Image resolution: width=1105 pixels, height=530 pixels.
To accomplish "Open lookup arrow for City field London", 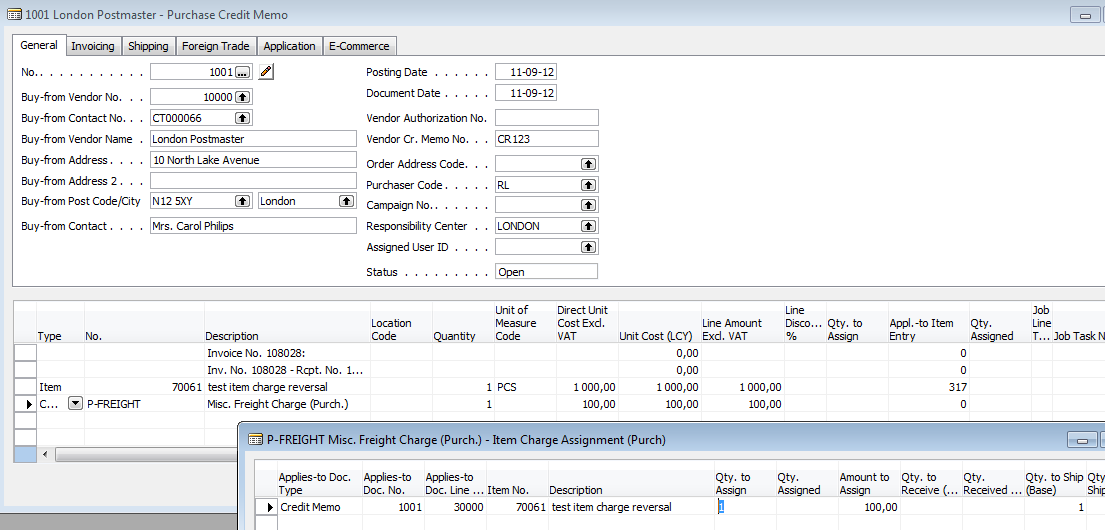I will pos(346,201).
